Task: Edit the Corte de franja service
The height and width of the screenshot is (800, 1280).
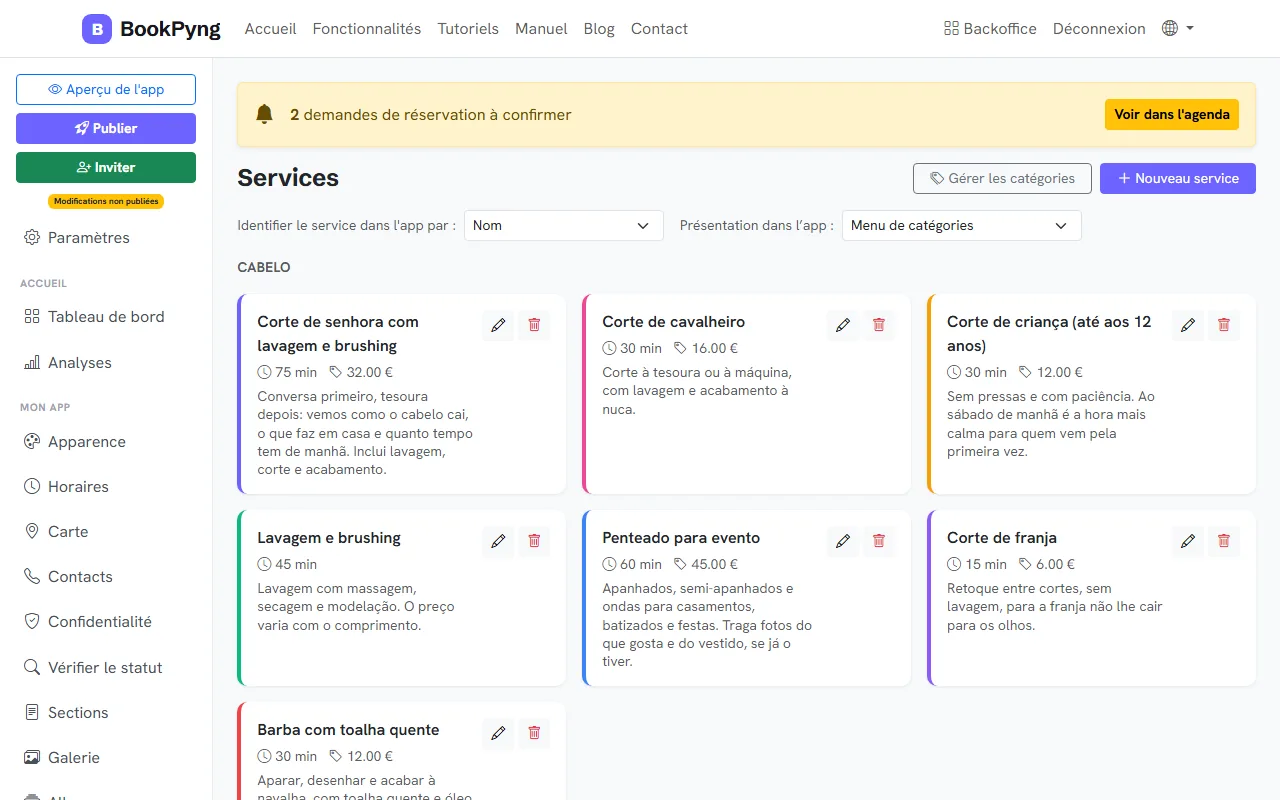Action: click(1188, 541)
